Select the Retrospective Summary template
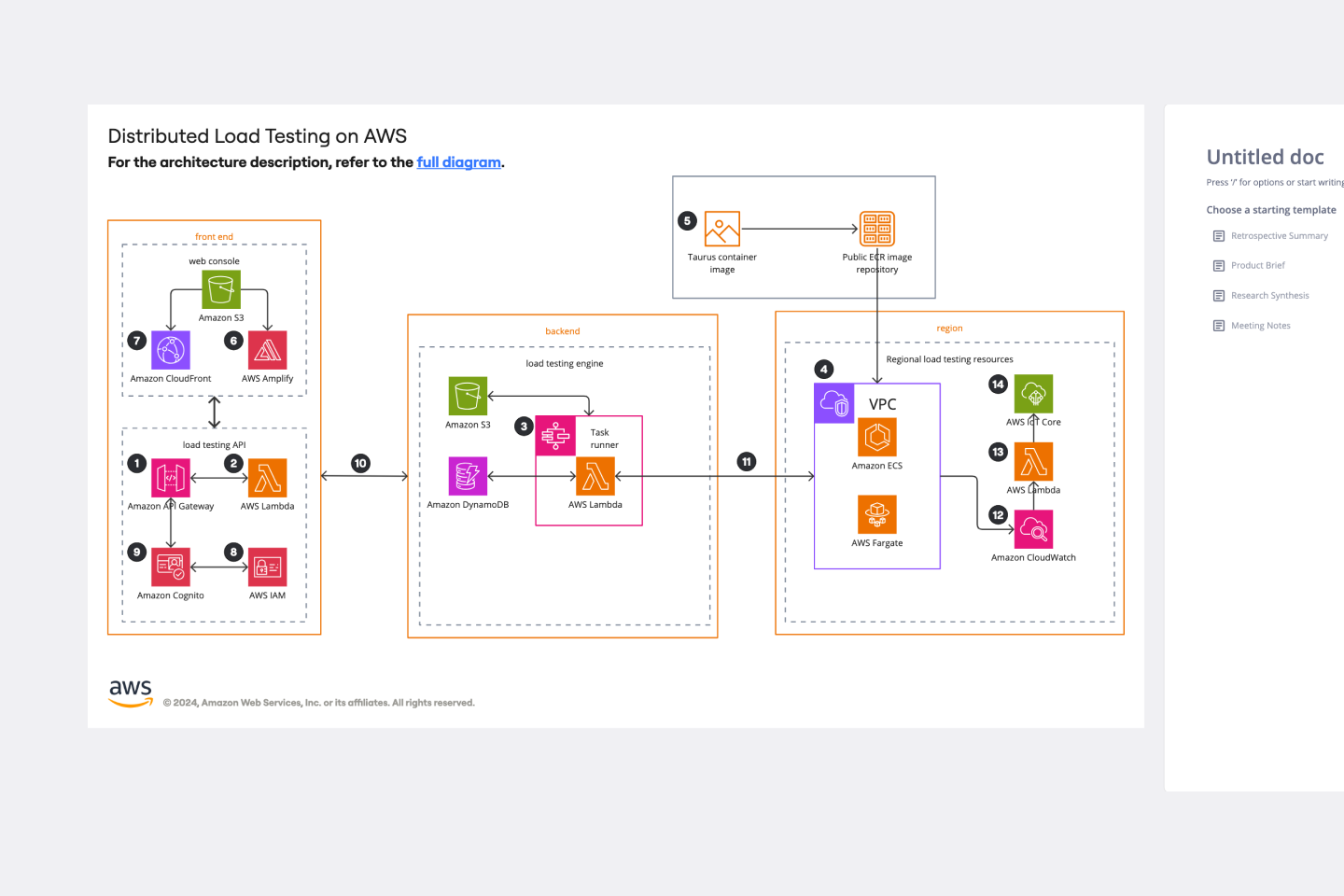 point(1280,235)
